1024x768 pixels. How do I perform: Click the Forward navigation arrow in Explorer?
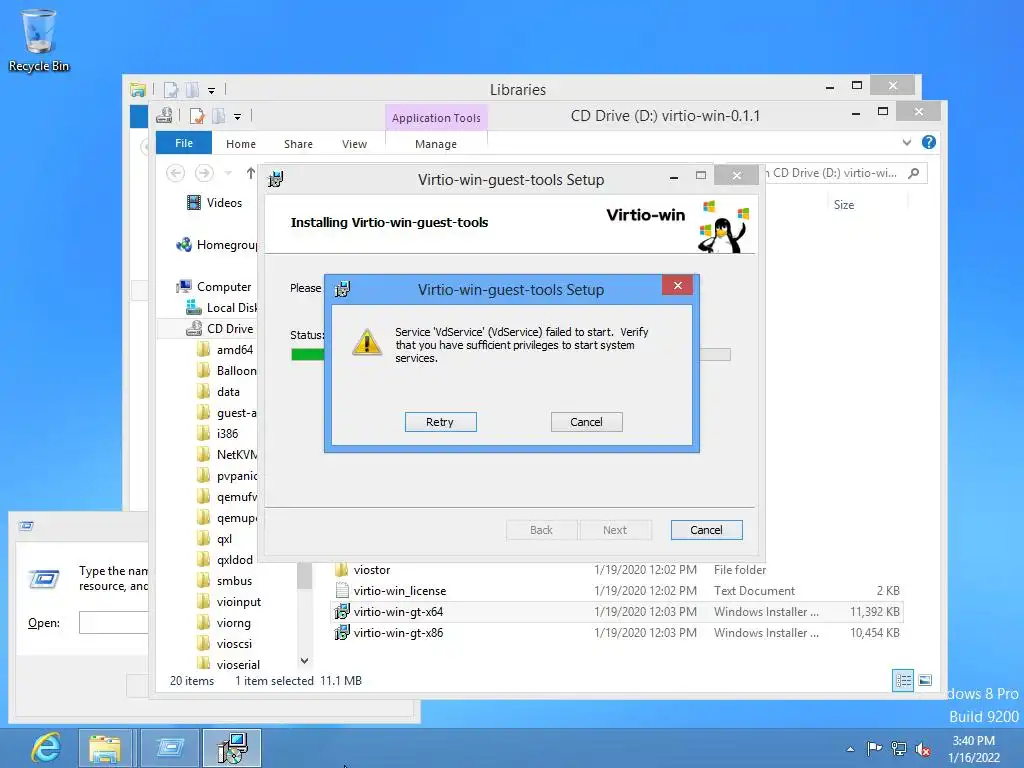point(204,173)
